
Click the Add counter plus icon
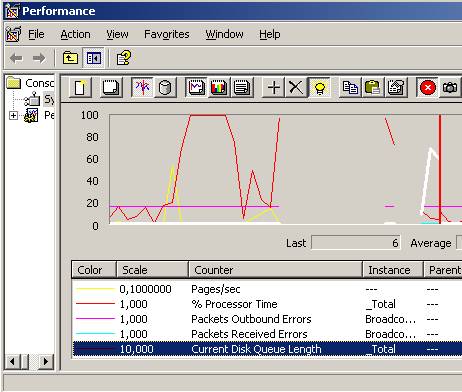click(x=273, y=88)
